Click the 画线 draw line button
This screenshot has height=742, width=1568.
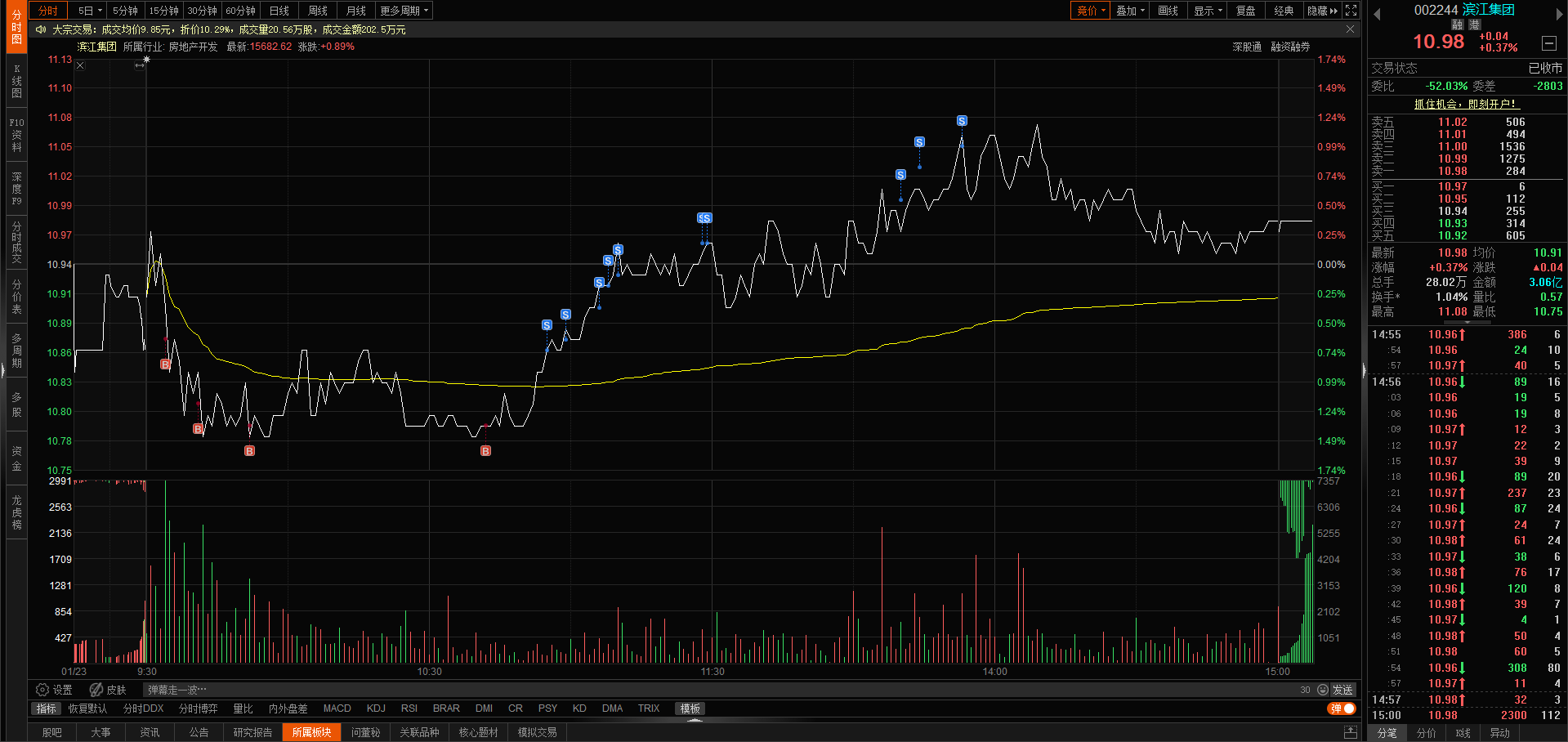(1168, 11)
